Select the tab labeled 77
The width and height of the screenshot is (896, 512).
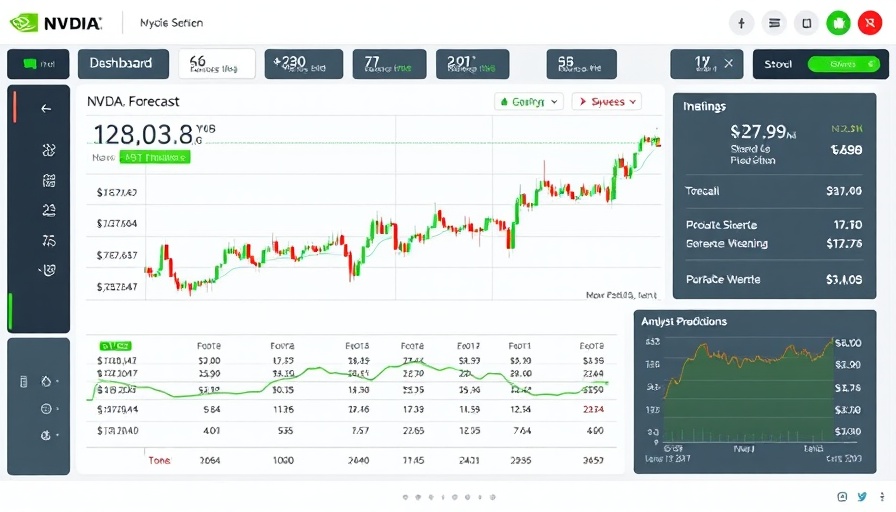389,63
